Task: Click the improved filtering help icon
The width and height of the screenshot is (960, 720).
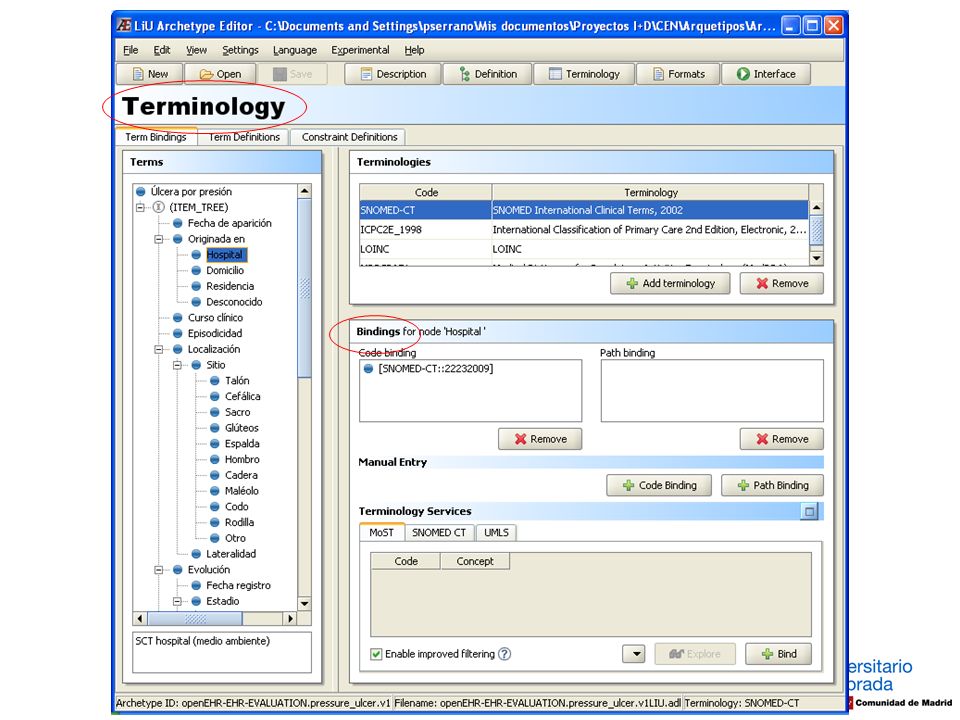Action: (504, 654)
